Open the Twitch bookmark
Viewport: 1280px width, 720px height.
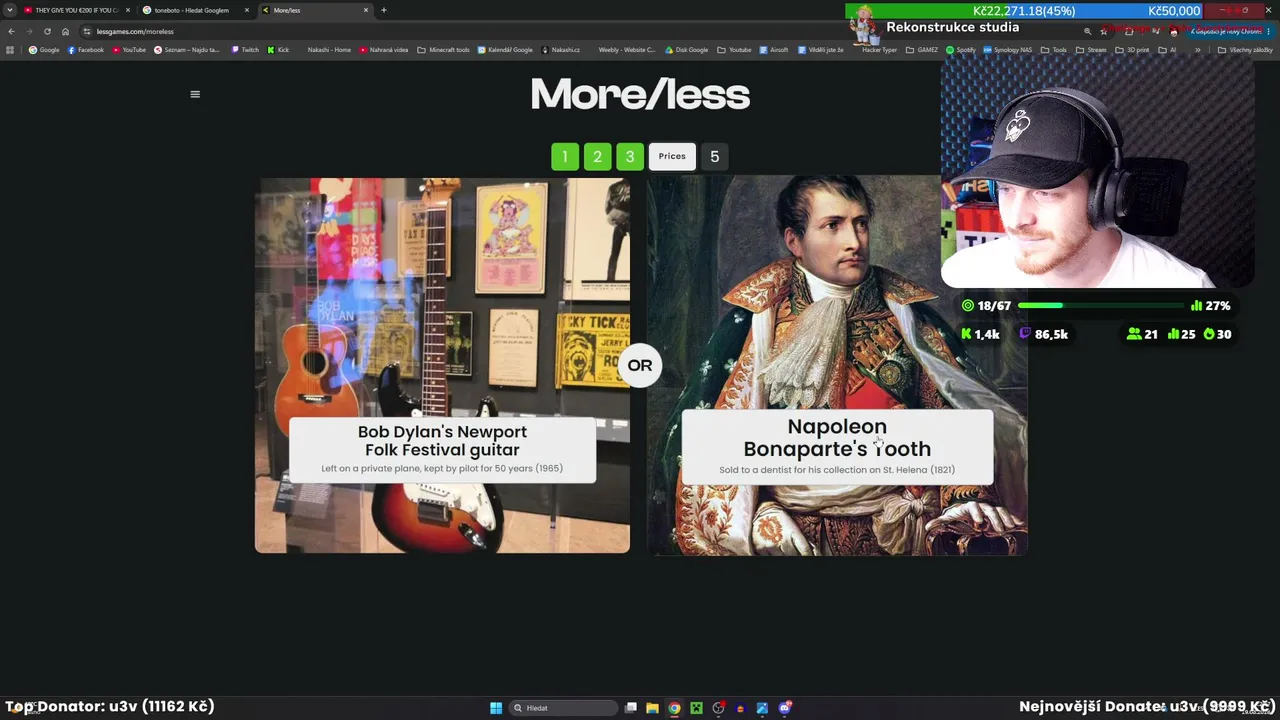click(245, 50)
